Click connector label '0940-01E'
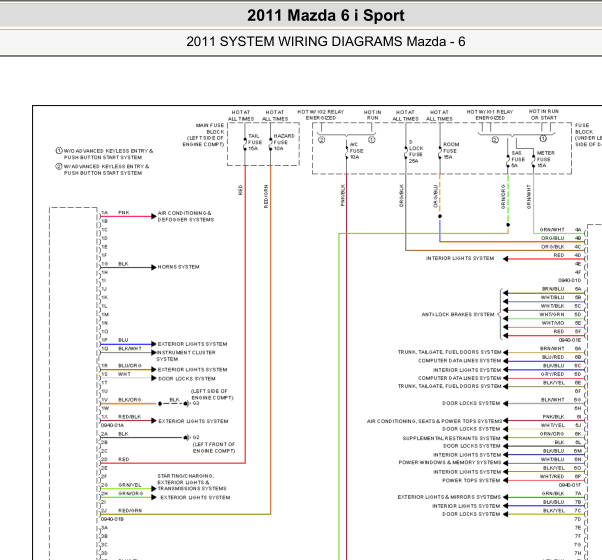This screenshot has height=560, width=602. point(570,340)
